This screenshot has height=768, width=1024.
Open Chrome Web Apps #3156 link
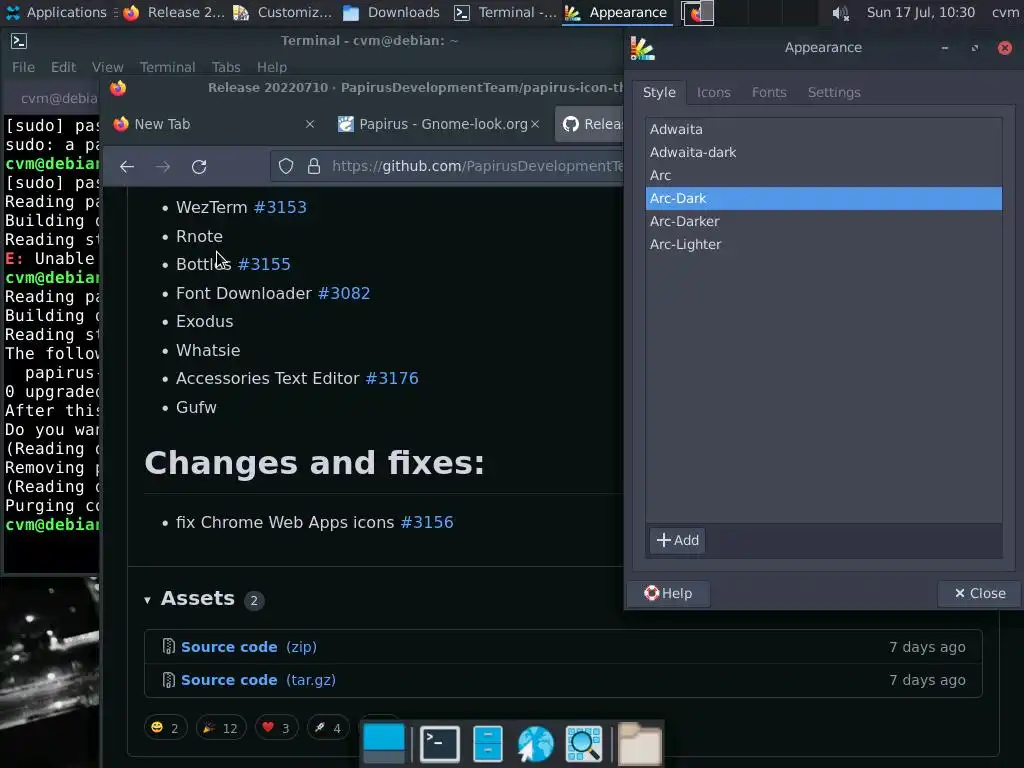(x=426, y=522)
